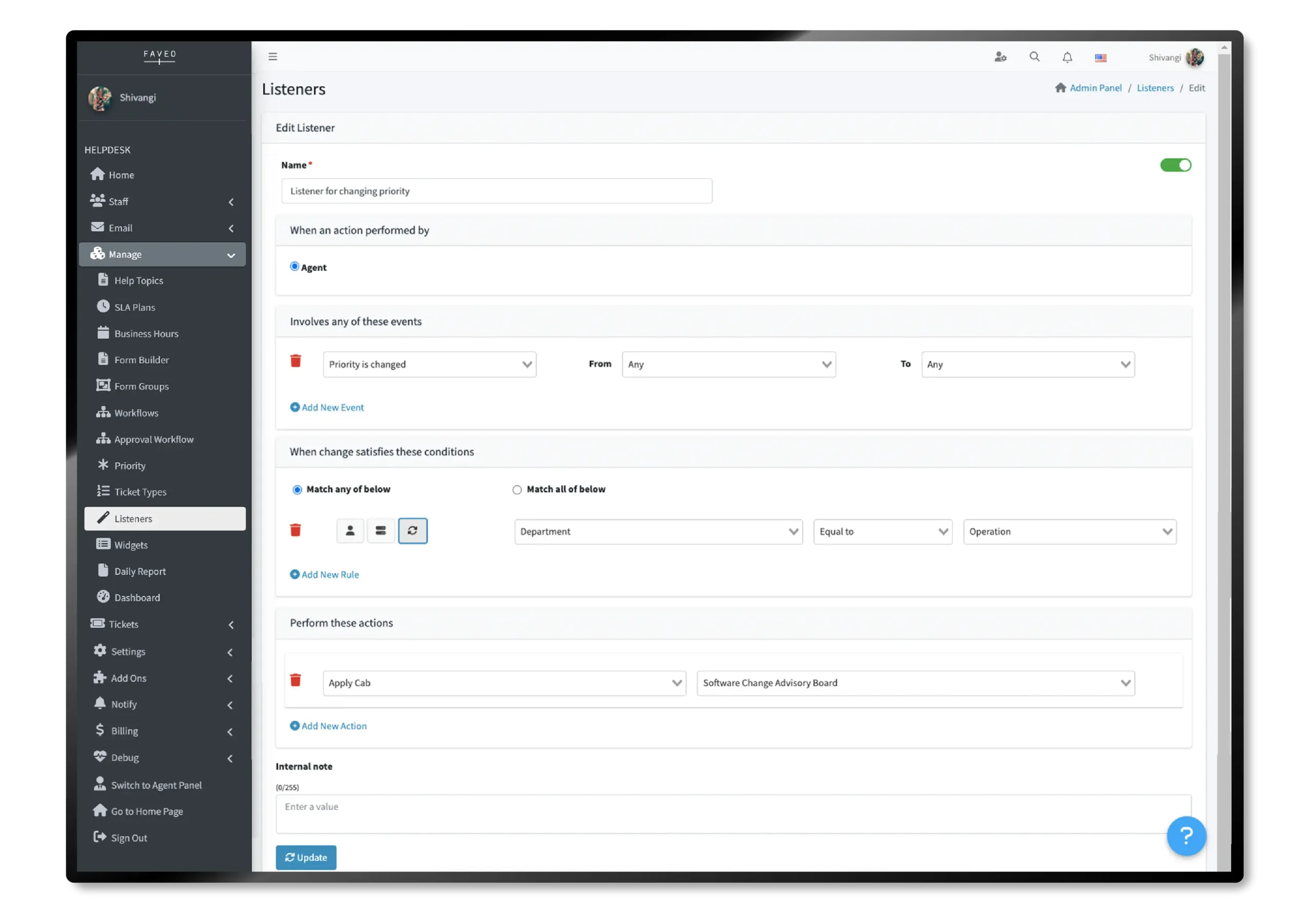The height and width of the screenshot is (924, 1316).
Task: Select the Agent radio button
Action: 295,266
